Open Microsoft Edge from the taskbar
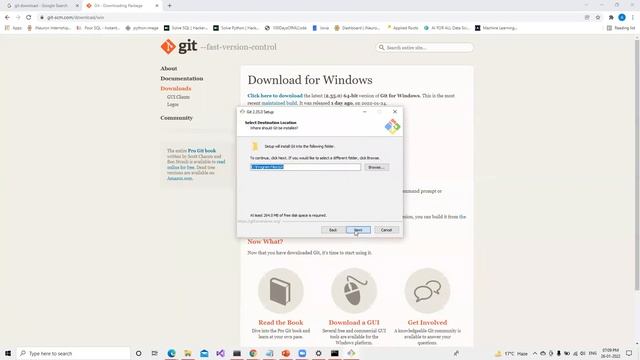Screen dimensions: 640x360 [171, 353]
